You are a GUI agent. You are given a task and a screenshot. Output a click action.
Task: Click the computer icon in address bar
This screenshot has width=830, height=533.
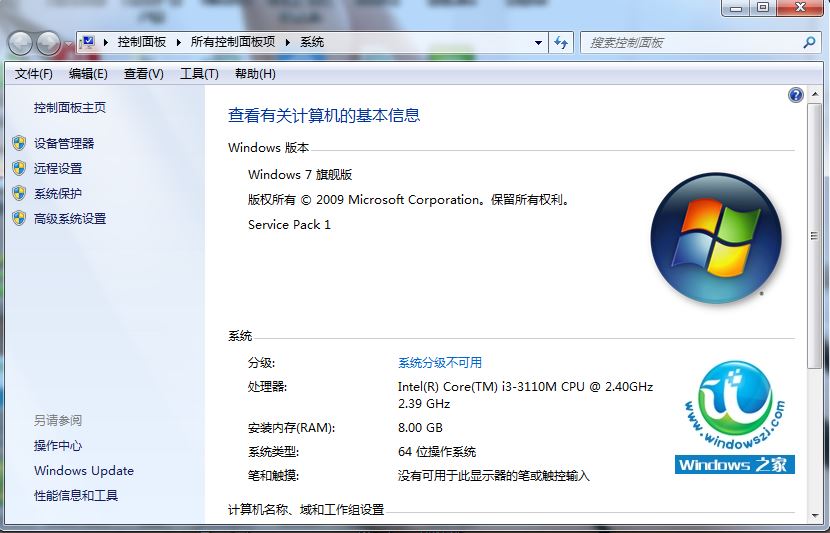[x=88, y=42]
